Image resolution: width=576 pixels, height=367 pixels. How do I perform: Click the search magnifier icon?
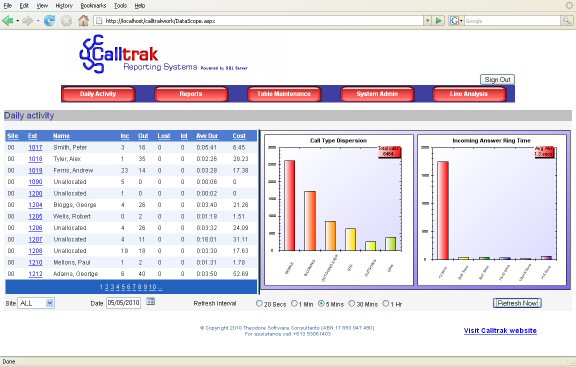[x=566, y=21]
